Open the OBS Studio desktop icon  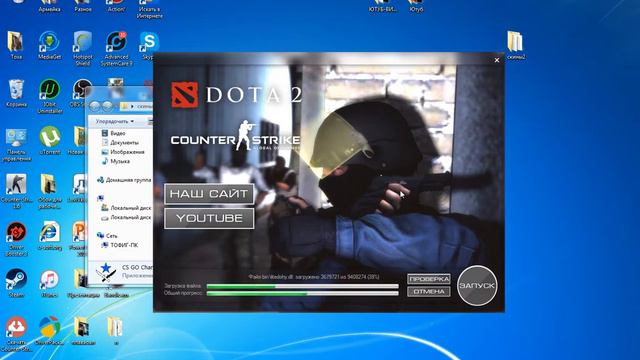[82, 93]
